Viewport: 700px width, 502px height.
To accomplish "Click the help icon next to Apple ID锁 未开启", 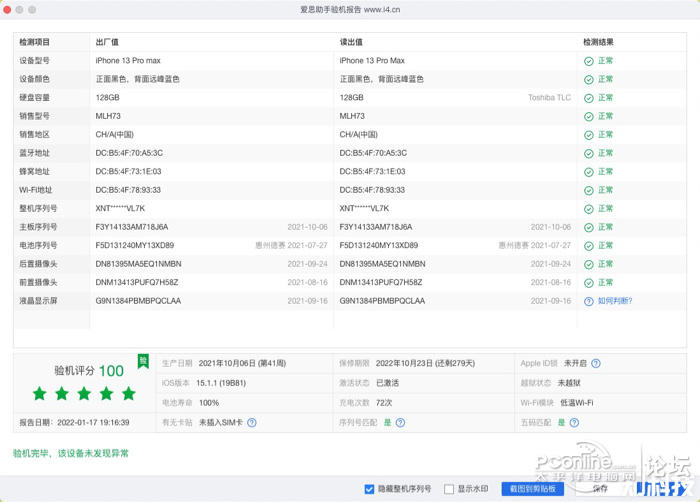I will click(596, 364).
